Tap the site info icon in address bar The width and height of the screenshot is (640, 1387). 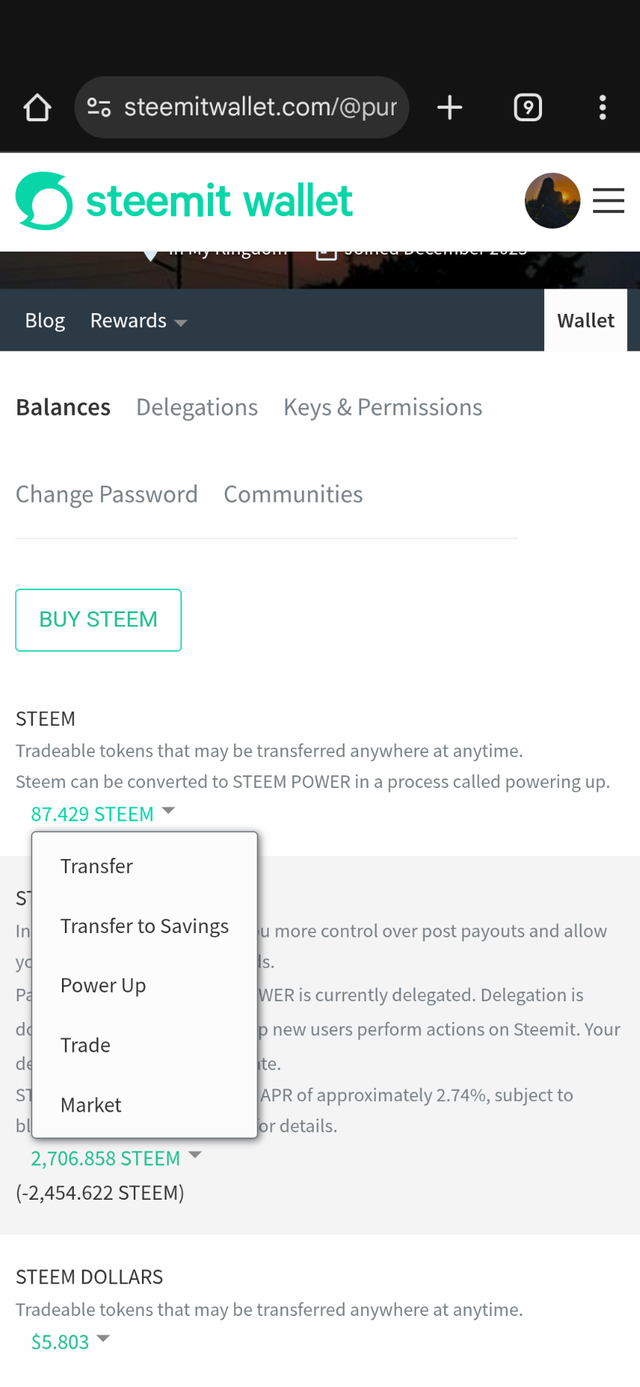[99, 107]
